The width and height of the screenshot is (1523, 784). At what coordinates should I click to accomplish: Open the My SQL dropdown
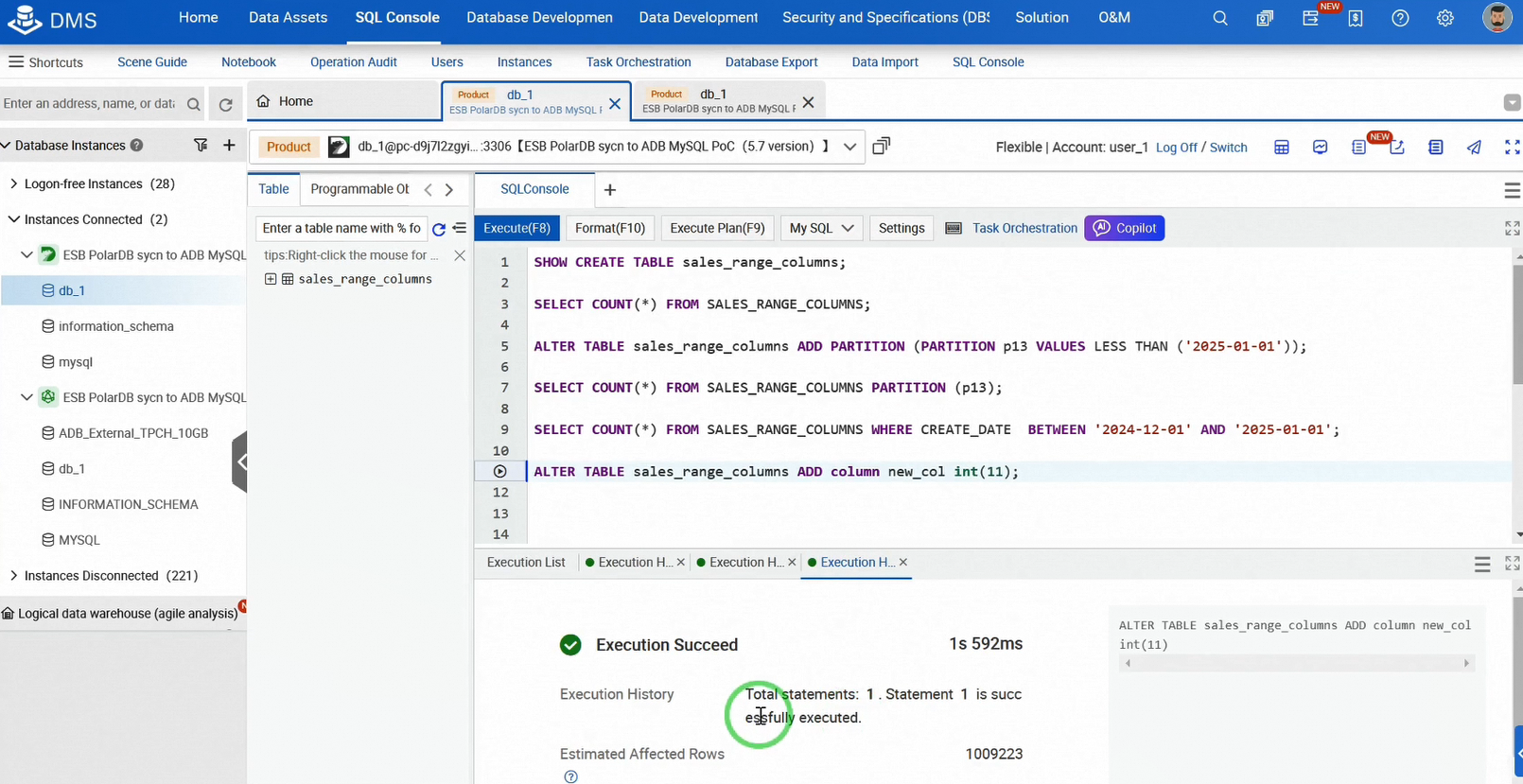click(821, 228)
